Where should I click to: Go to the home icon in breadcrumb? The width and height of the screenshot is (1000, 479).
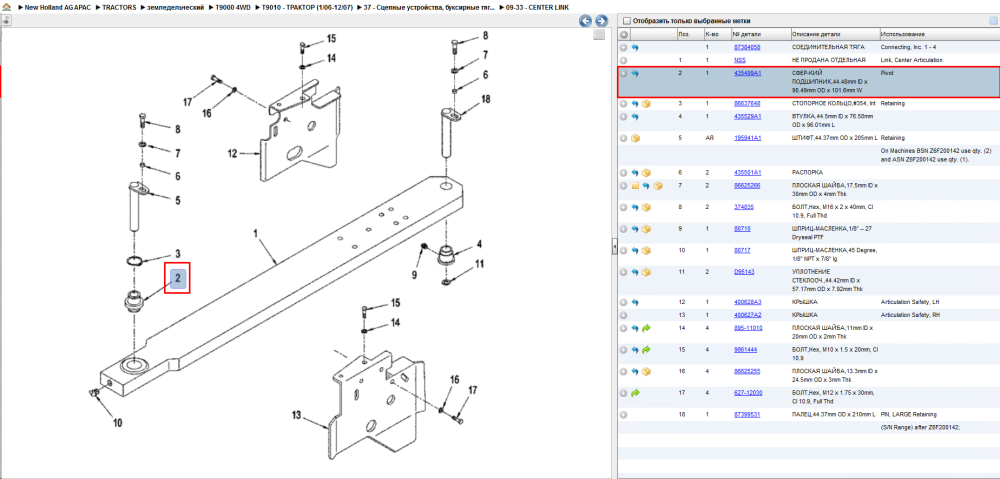pyautogui.click(x=6, y=6)
